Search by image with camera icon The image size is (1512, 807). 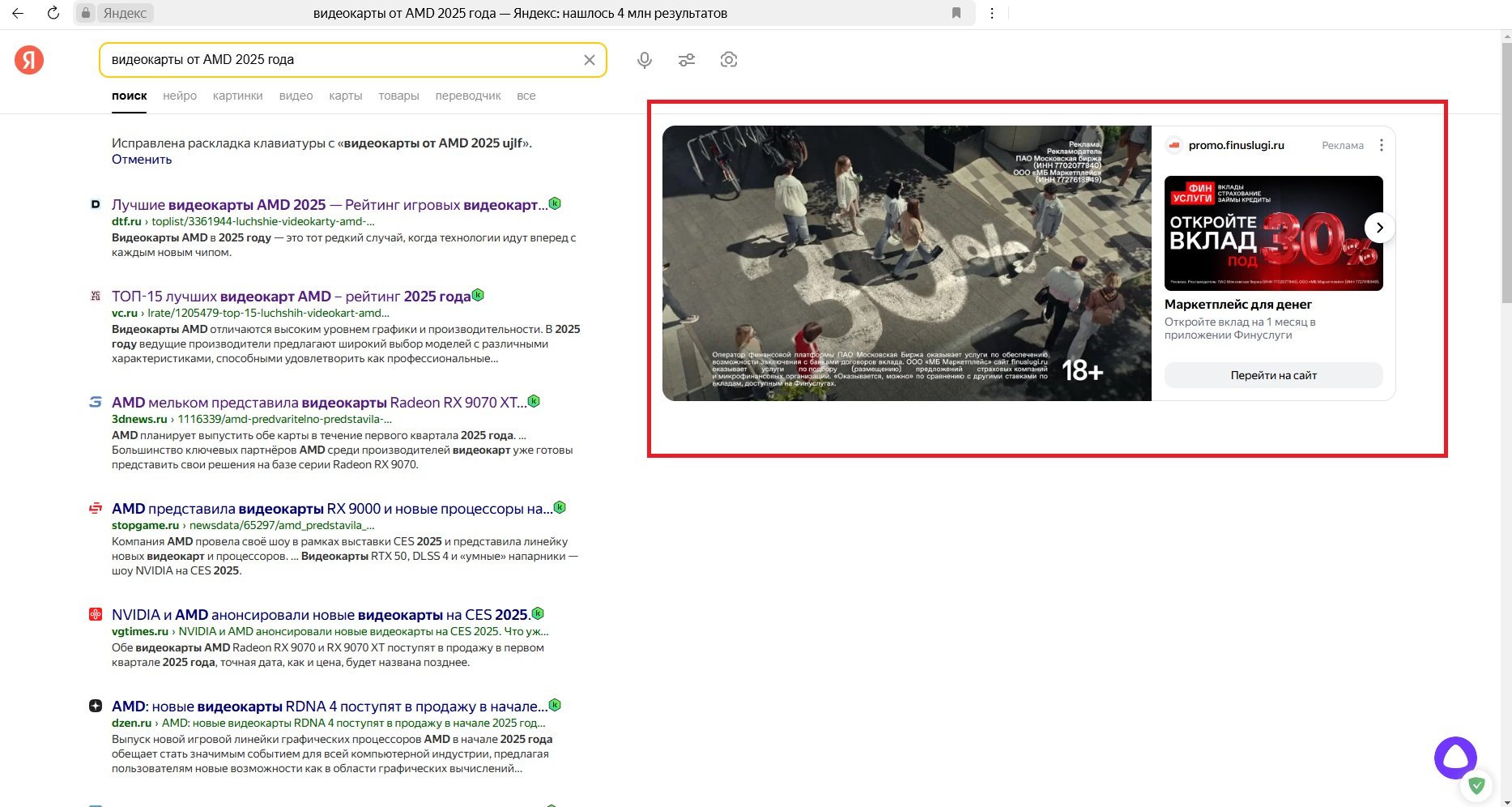point(729,60)
